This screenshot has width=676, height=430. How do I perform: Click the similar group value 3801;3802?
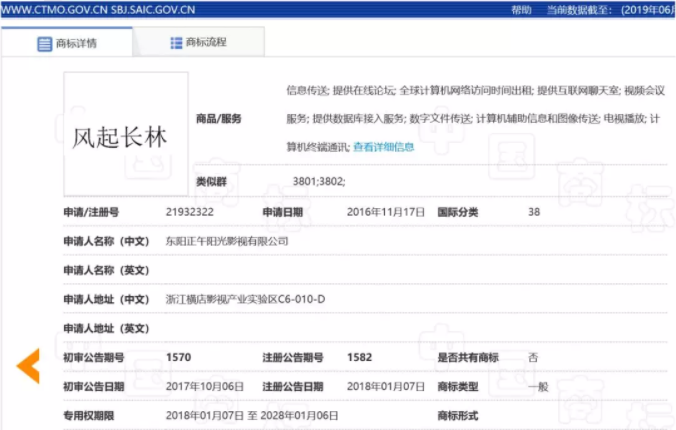pos(318,183)
